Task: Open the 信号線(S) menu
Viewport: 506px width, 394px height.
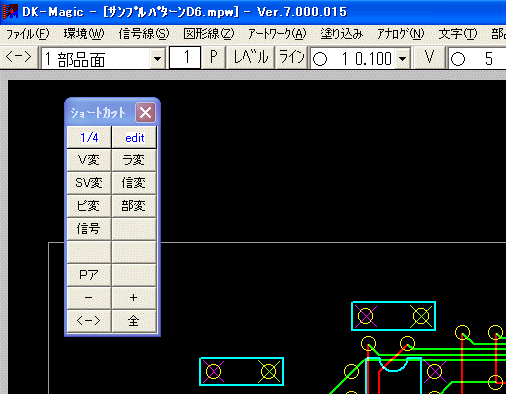Action: [144, 34]
